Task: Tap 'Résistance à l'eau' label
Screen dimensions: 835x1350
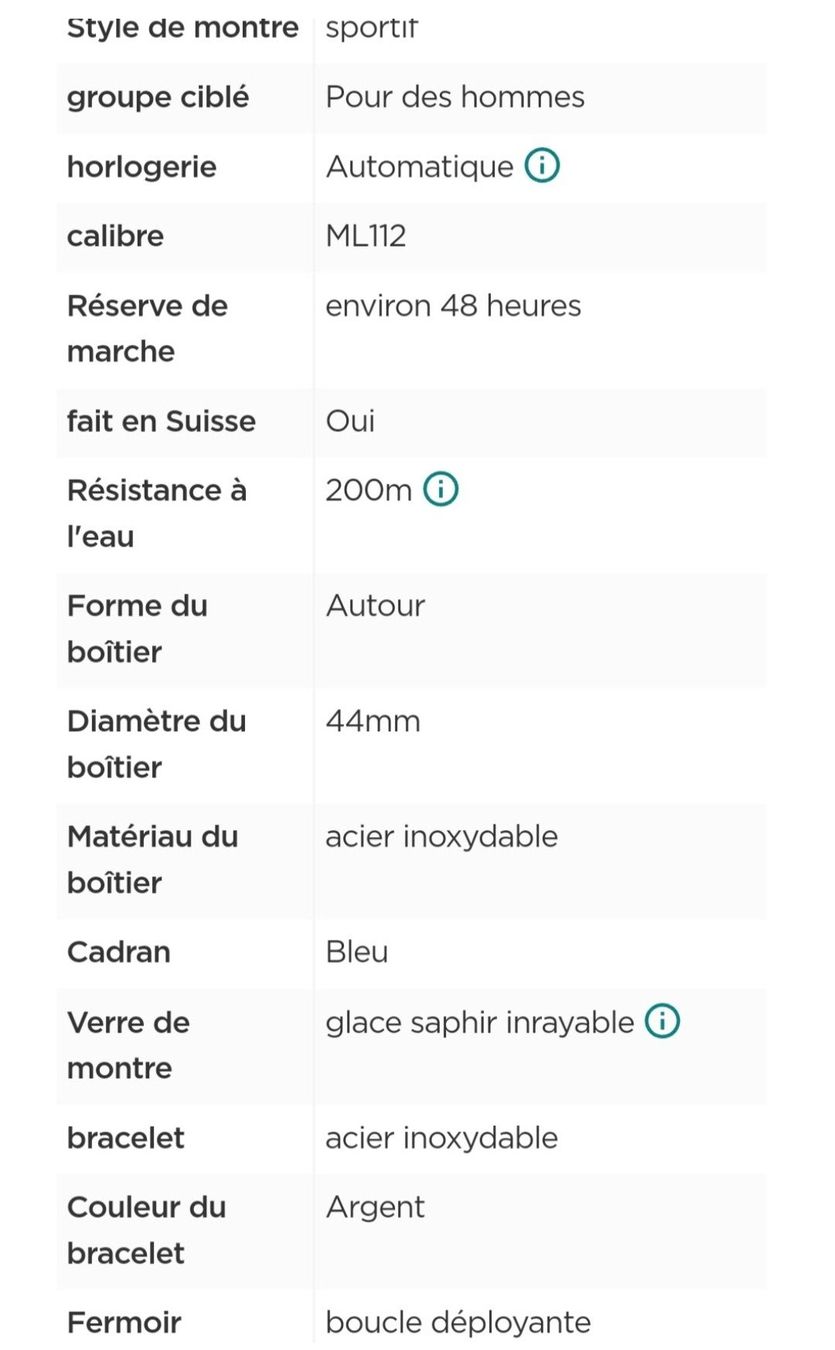Action: 157,513
